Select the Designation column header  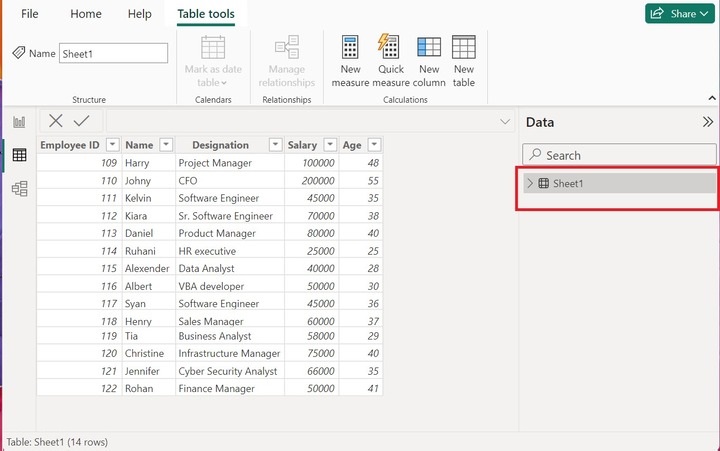[x=220, y=145]
